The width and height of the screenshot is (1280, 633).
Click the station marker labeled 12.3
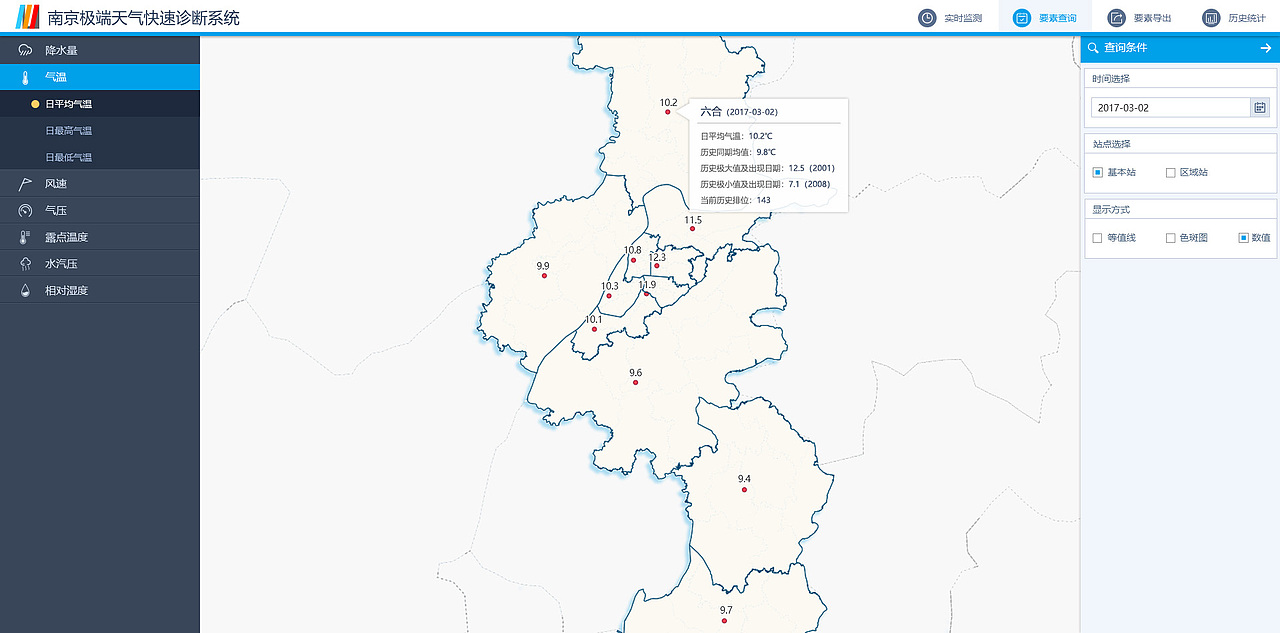tap(657, 266)
